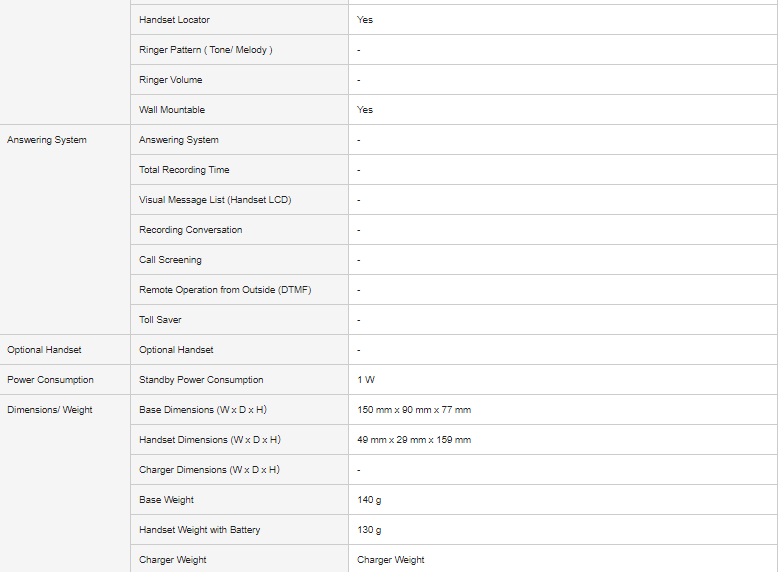Click the Dimensions/ Weight category heading
The width and height of the screenshot is (778, 572).
pyautogui.click(x=49, y=410)
